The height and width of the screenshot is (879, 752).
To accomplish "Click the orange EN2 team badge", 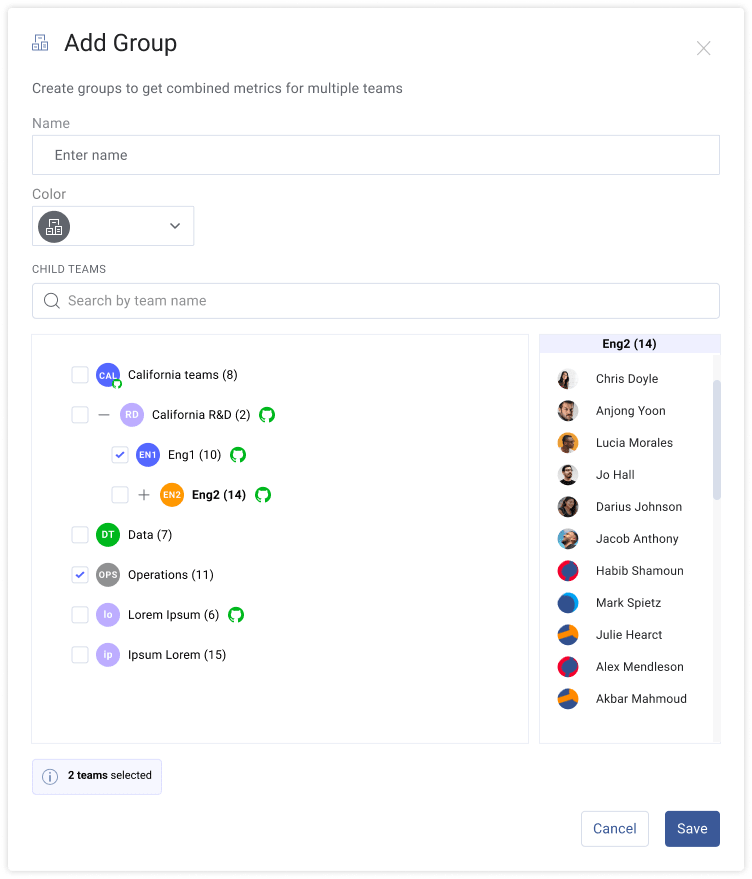I will click(x=172, y=494).
